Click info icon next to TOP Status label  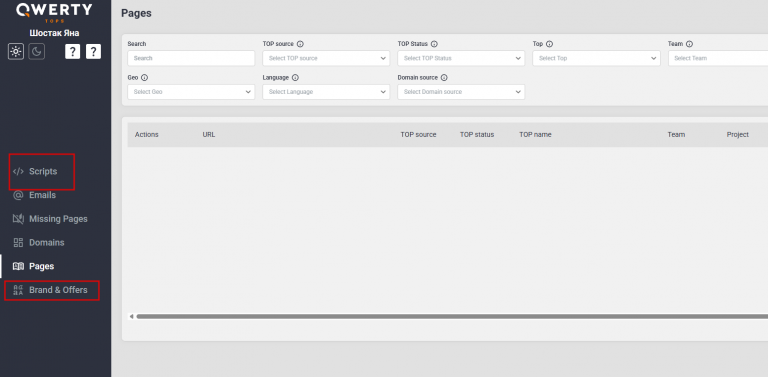434,44
